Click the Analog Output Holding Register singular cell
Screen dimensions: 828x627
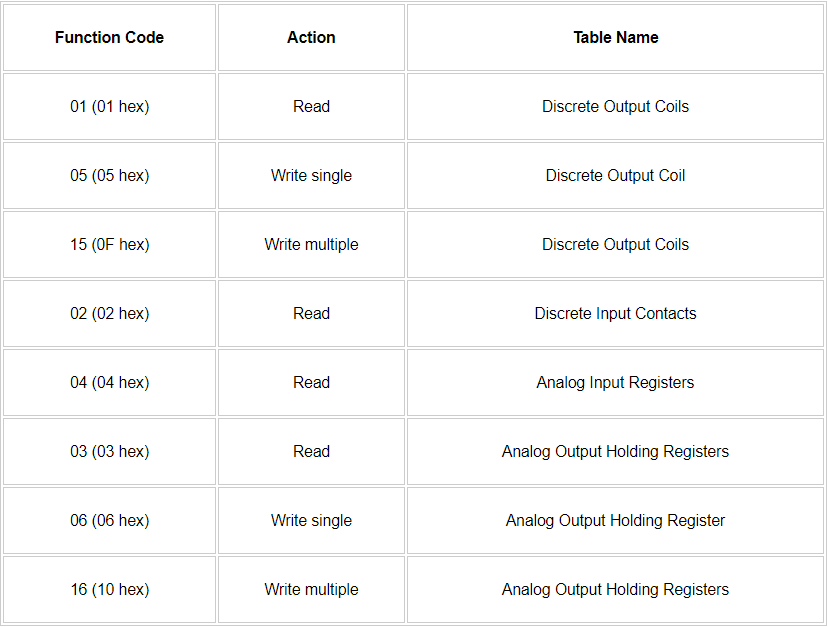click(615, 520)
